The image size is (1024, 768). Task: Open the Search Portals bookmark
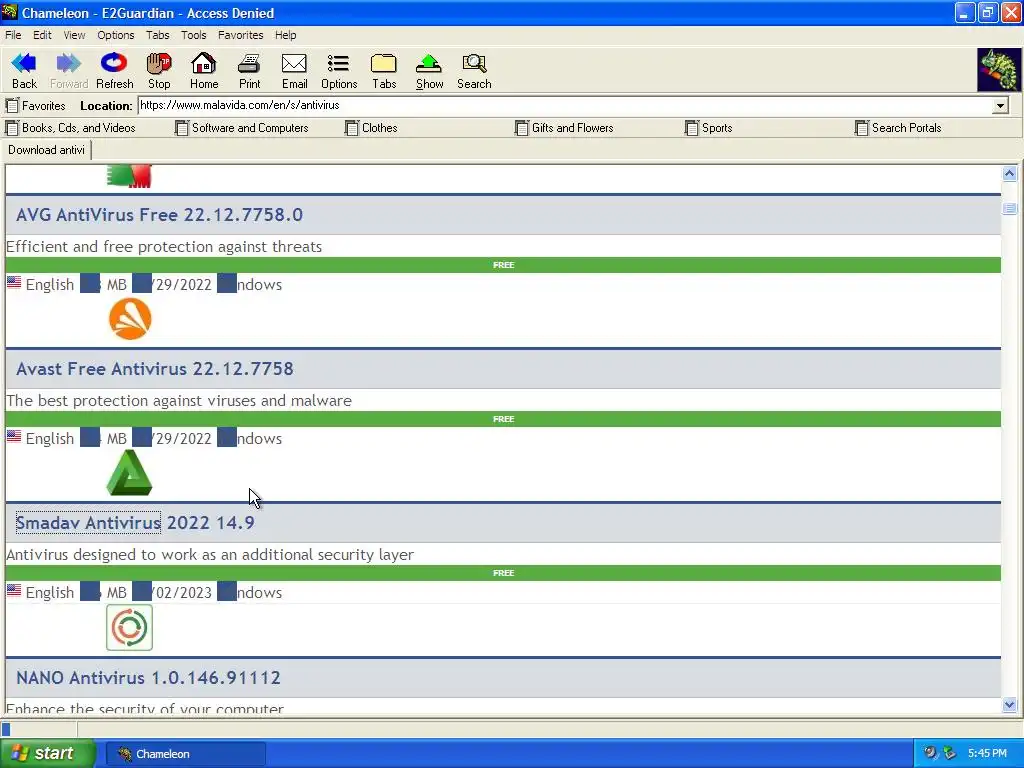click(x=898, y=128)
